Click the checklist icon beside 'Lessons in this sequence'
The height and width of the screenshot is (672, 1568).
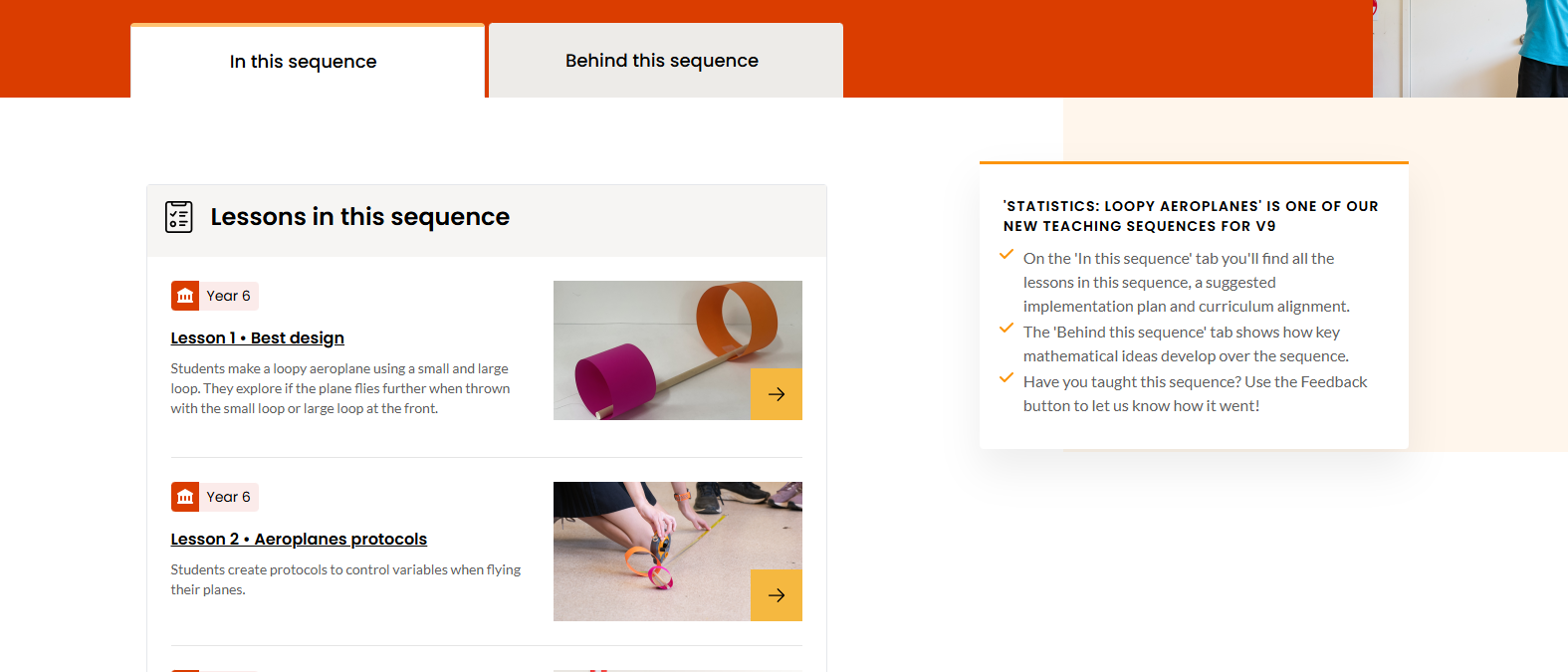click(x=179, y=217)
